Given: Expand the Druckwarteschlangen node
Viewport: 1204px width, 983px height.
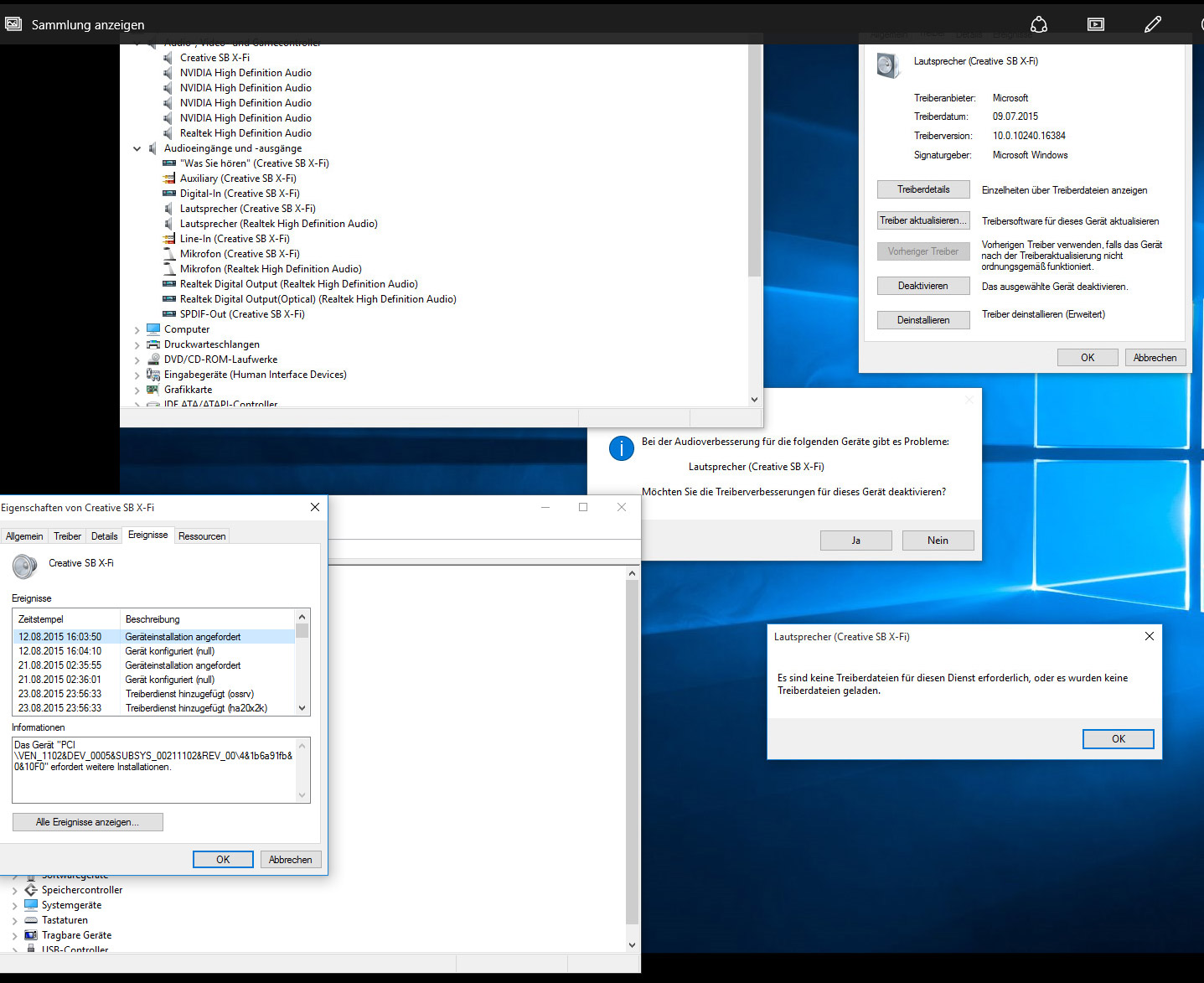Looking at the screenshot, I should pos(137,345).
